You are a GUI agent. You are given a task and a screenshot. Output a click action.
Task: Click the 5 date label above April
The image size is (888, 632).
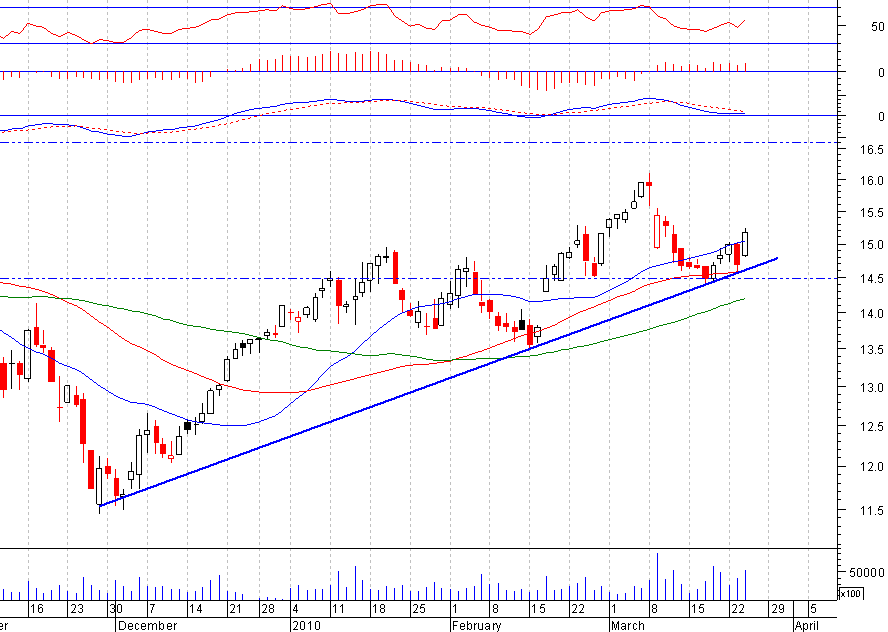pyautogui.click(x=813, y=609)
